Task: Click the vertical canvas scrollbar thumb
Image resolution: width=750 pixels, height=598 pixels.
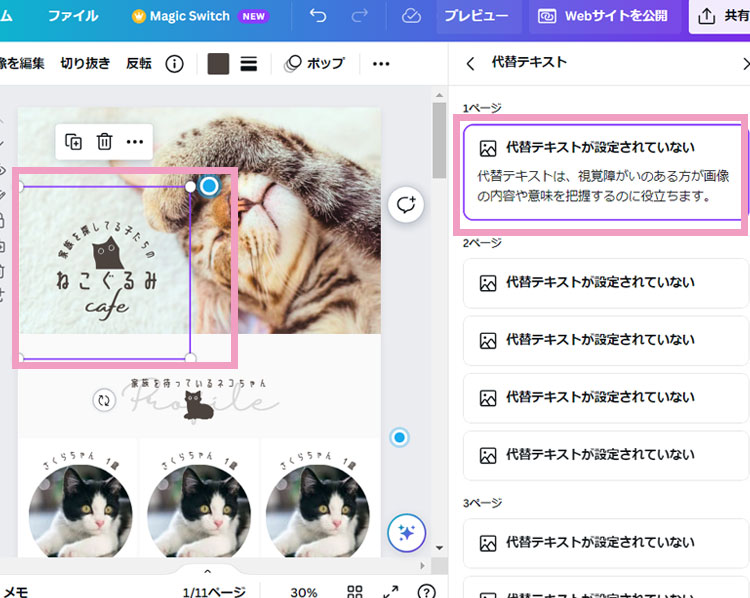Action: pyautogui.click(x=439, y=140)
